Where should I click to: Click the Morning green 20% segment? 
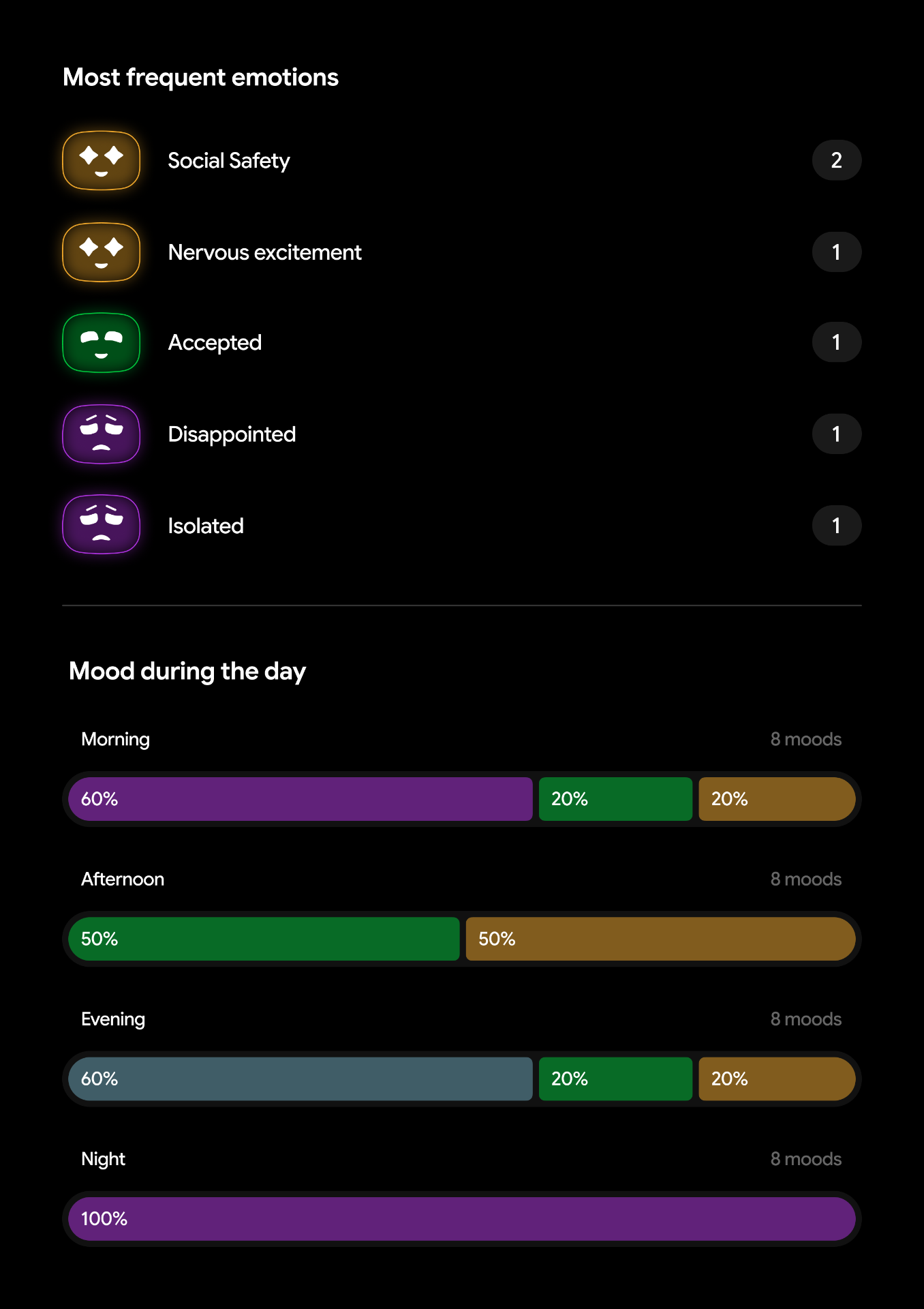[615, 799]
